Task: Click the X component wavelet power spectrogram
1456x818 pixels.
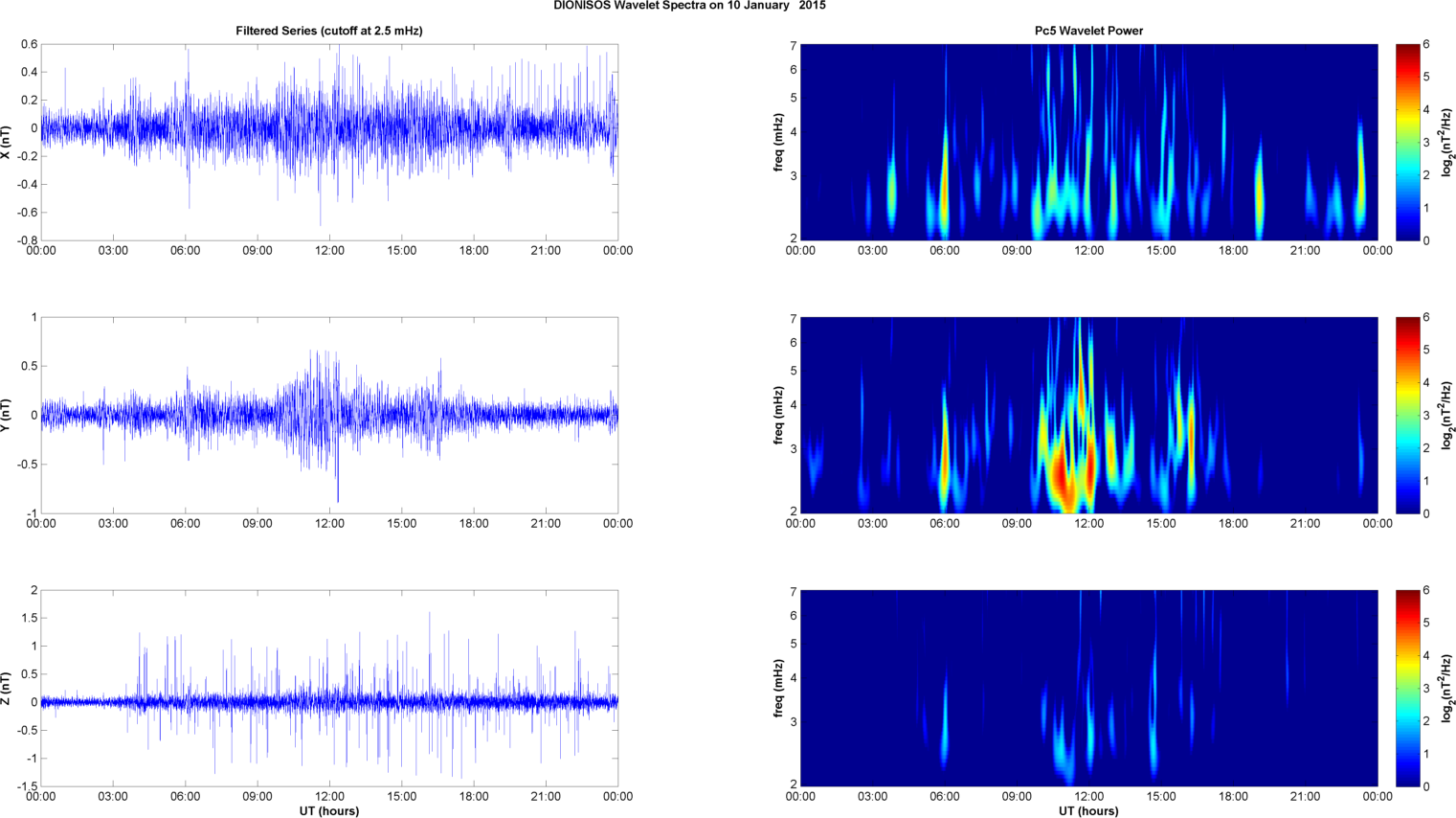Action: [1088, 142]
